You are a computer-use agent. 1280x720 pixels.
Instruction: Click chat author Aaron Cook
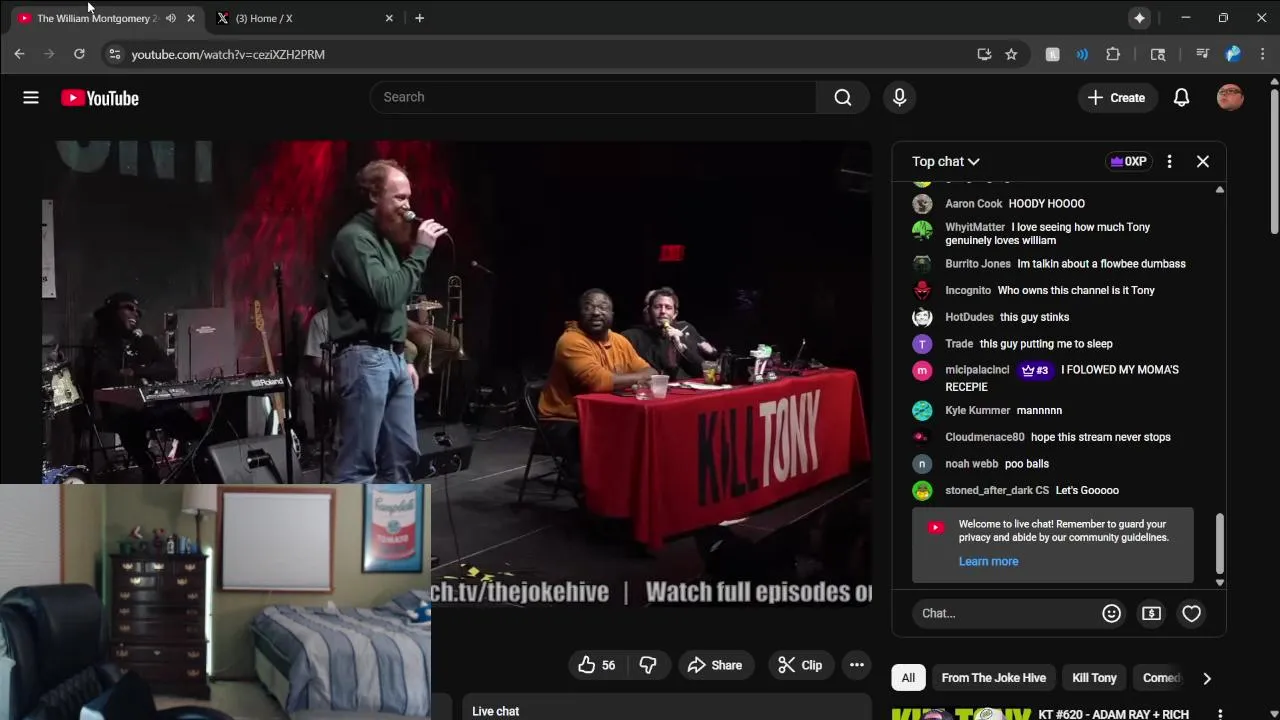point(973,204)
